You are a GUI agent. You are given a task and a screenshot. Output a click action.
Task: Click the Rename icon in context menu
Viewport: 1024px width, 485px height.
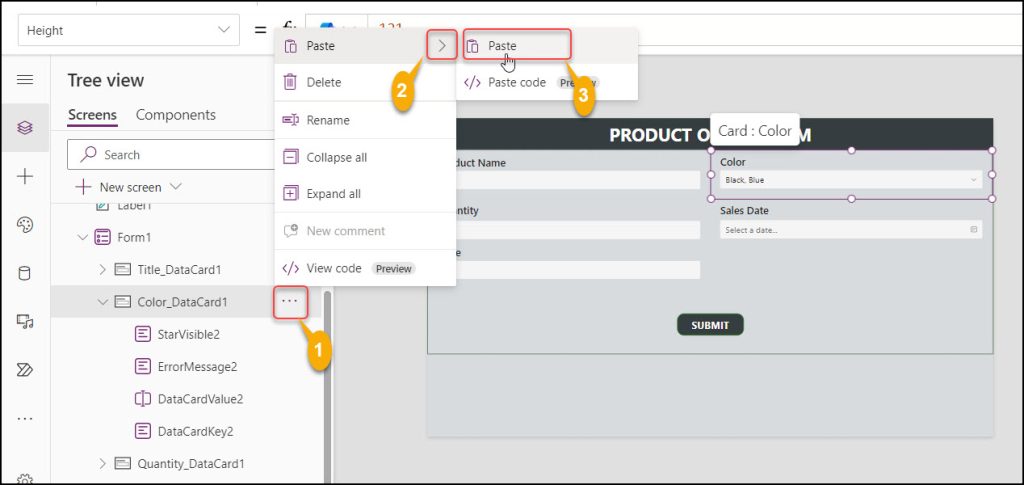(x=290, y=120)
